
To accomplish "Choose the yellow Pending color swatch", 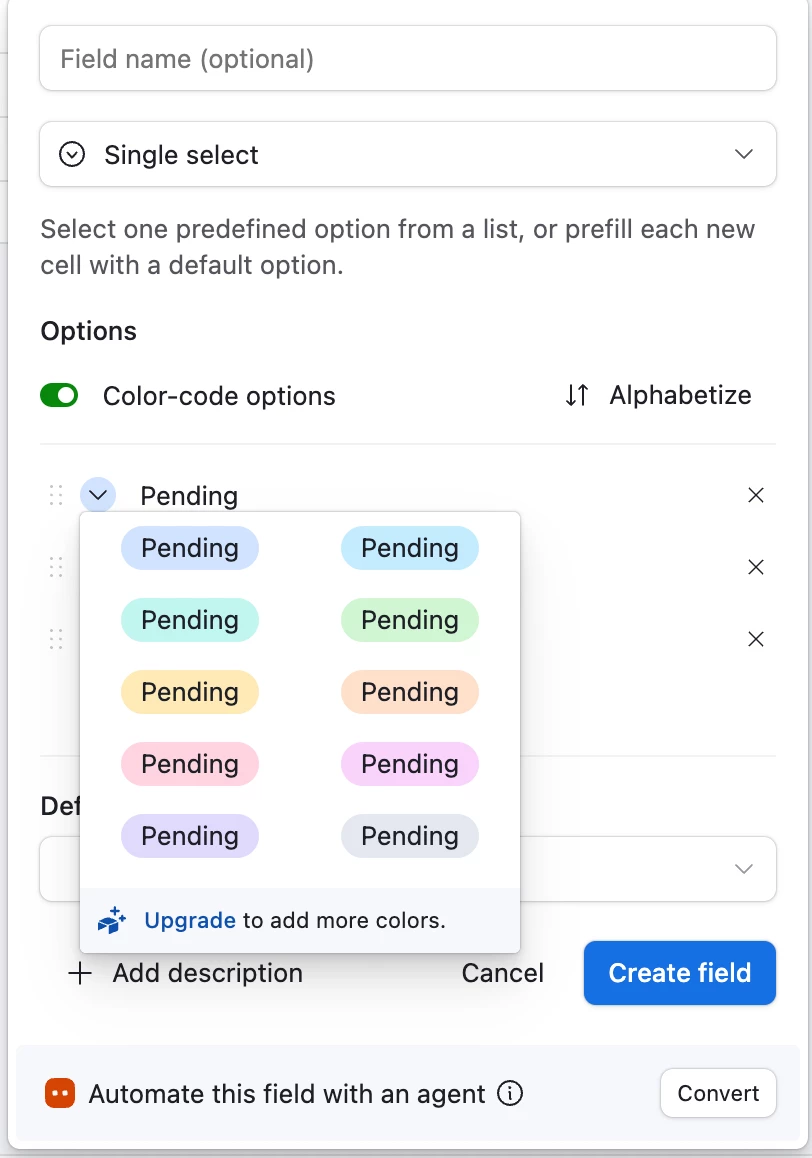I will pos(190,692).
